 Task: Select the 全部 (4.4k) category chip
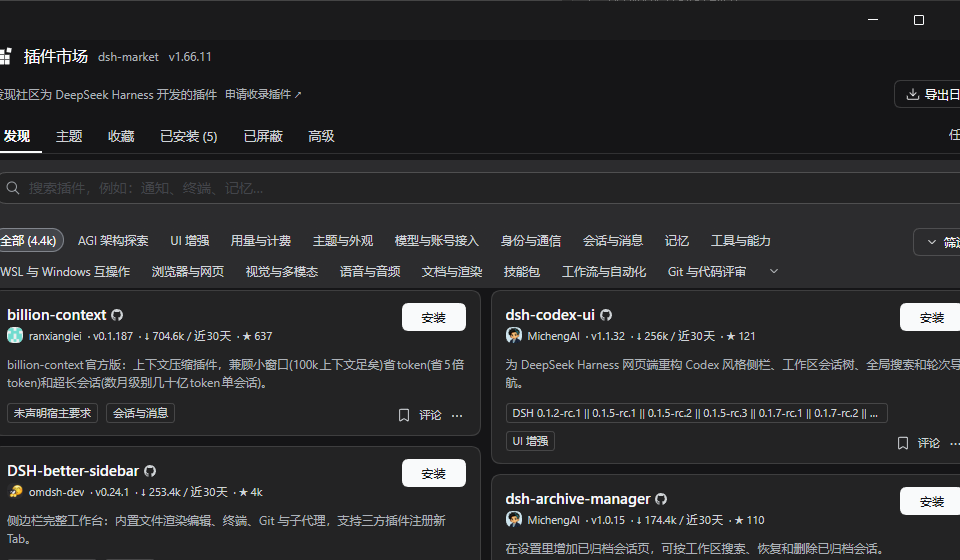click(29, 241)
